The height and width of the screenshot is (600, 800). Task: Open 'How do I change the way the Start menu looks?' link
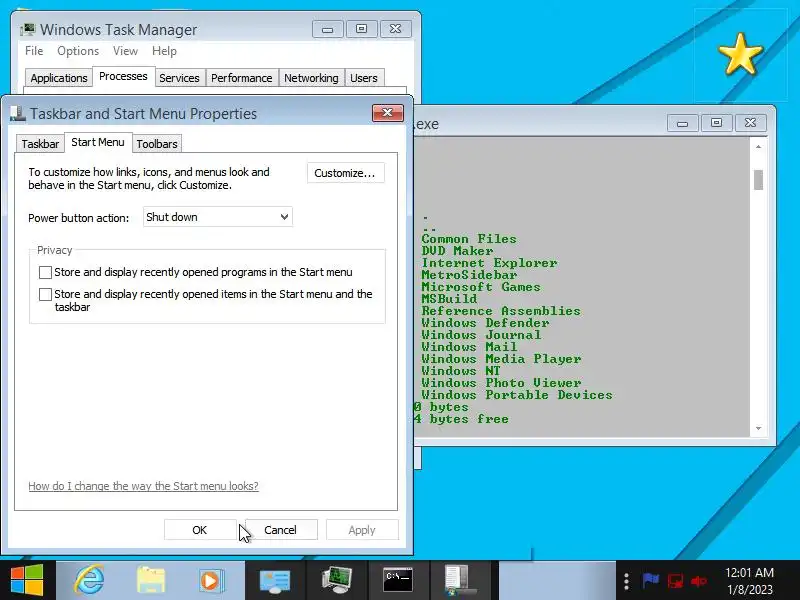(x=143, y=486)
